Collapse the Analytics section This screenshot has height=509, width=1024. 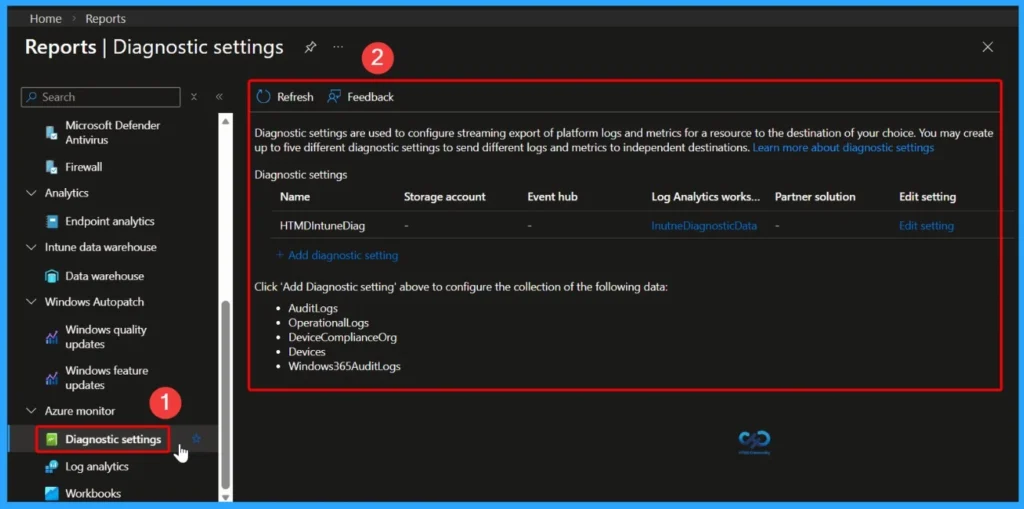coord(31,193)
